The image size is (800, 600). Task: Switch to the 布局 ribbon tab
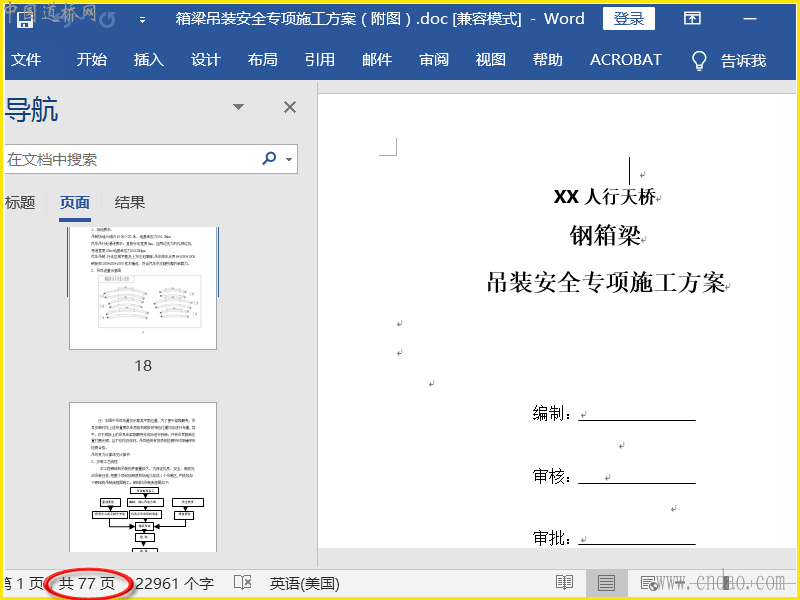(263, 60)
